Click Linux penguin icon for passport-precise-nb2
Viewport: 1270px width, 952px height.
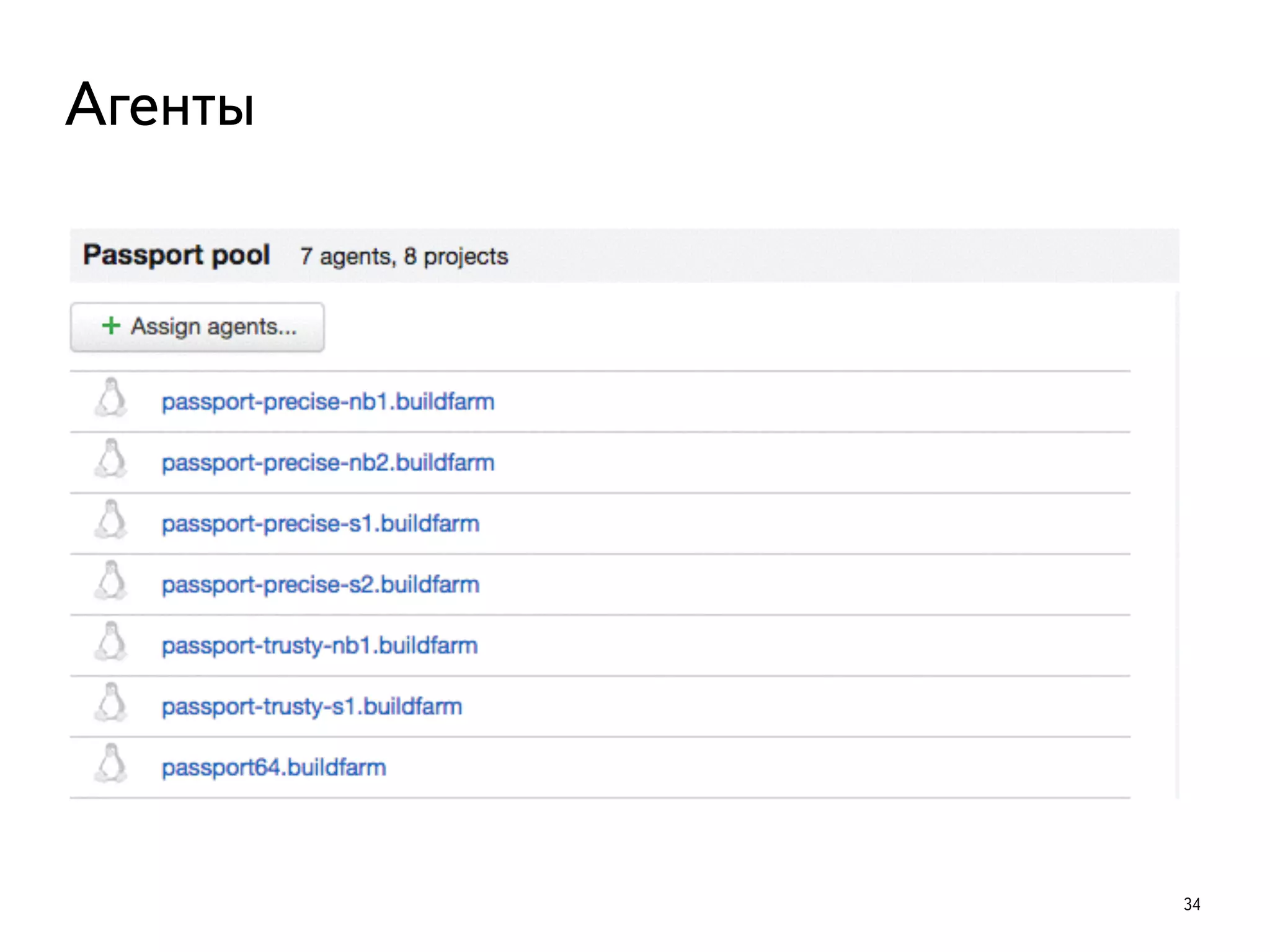coord(111,459)
